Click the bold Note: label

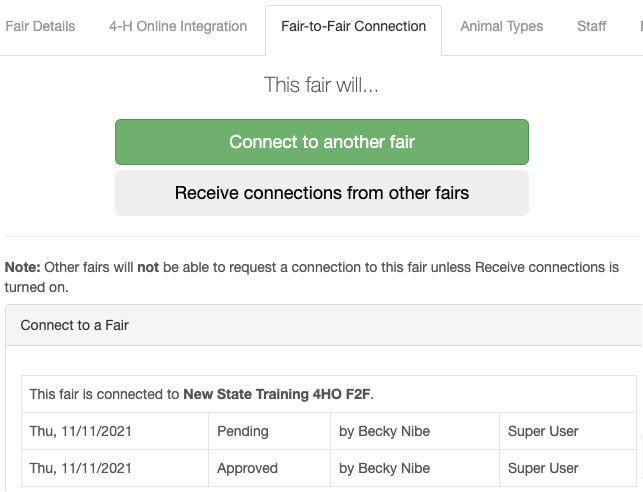tap(23, 268)
